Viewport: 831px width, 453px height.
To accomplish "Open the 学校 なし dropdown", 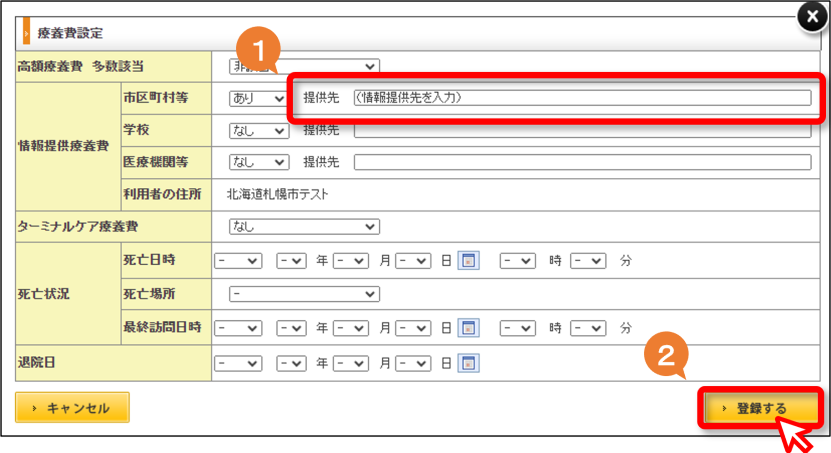I will click(259, 131).
